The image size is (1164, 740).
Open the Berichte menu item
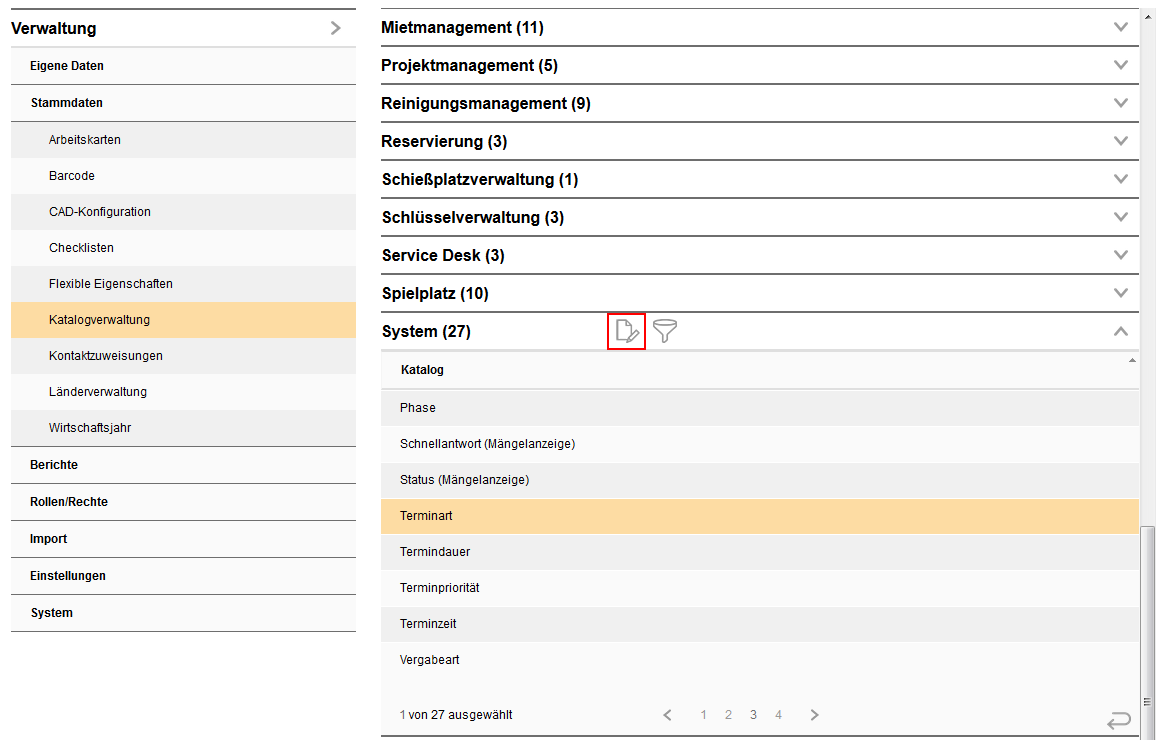tap(54, 465)
